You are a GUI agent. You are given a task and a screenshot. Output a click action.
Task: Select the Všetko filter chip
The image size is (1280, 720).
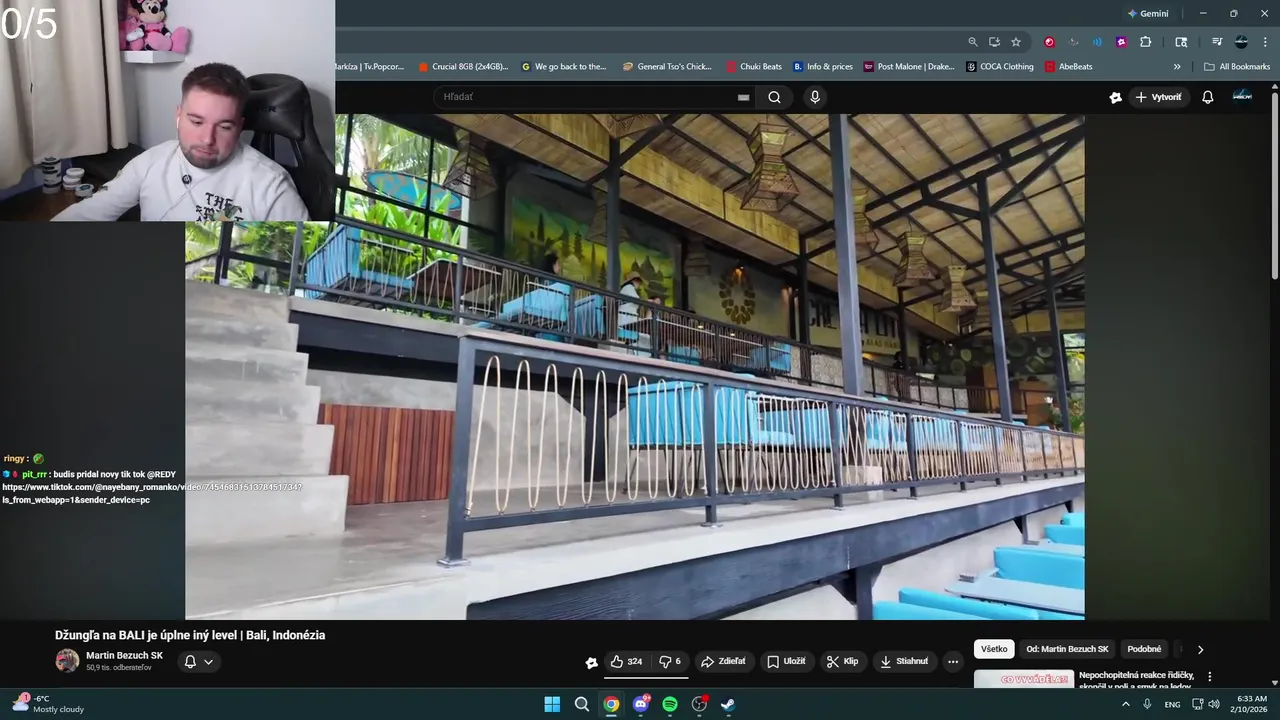coord(994,649)
